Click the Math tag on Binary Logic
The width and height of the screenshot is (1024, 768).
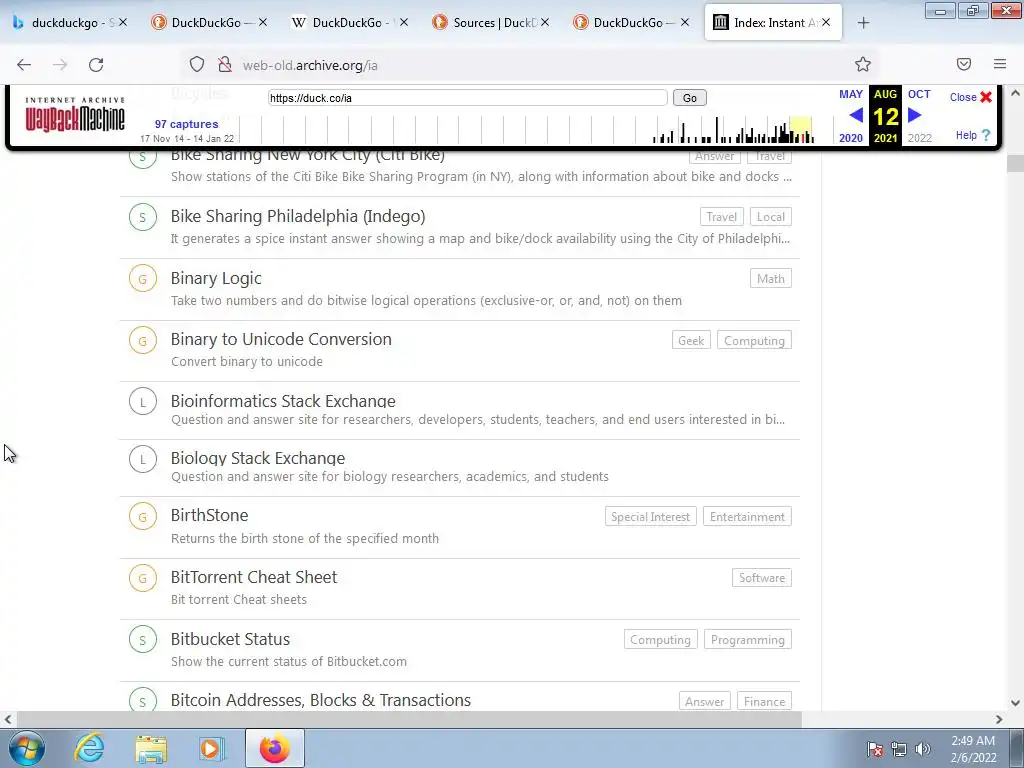pos(771,279)
